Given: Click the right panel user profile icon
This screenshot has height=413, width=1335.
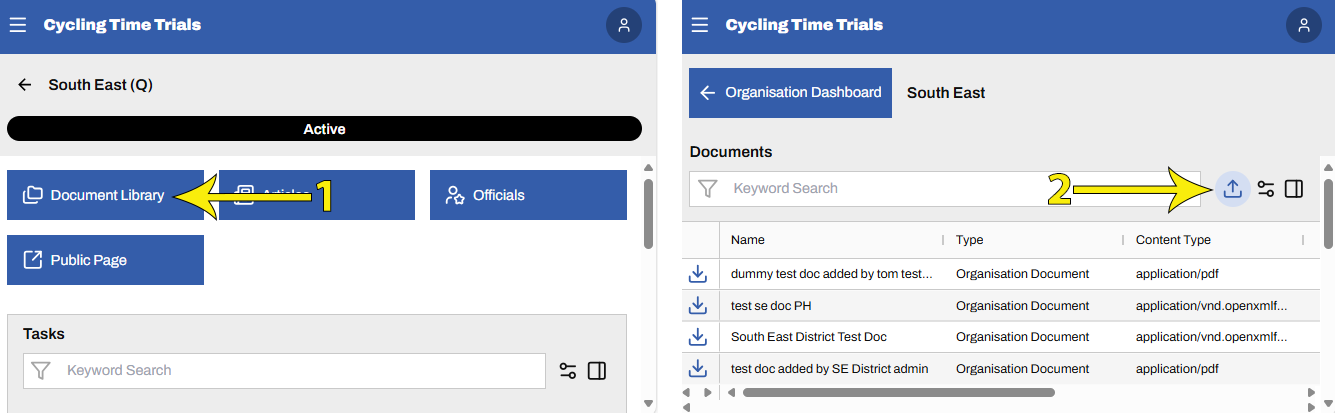Looking at the screenshot, I should pos(1303,25).
